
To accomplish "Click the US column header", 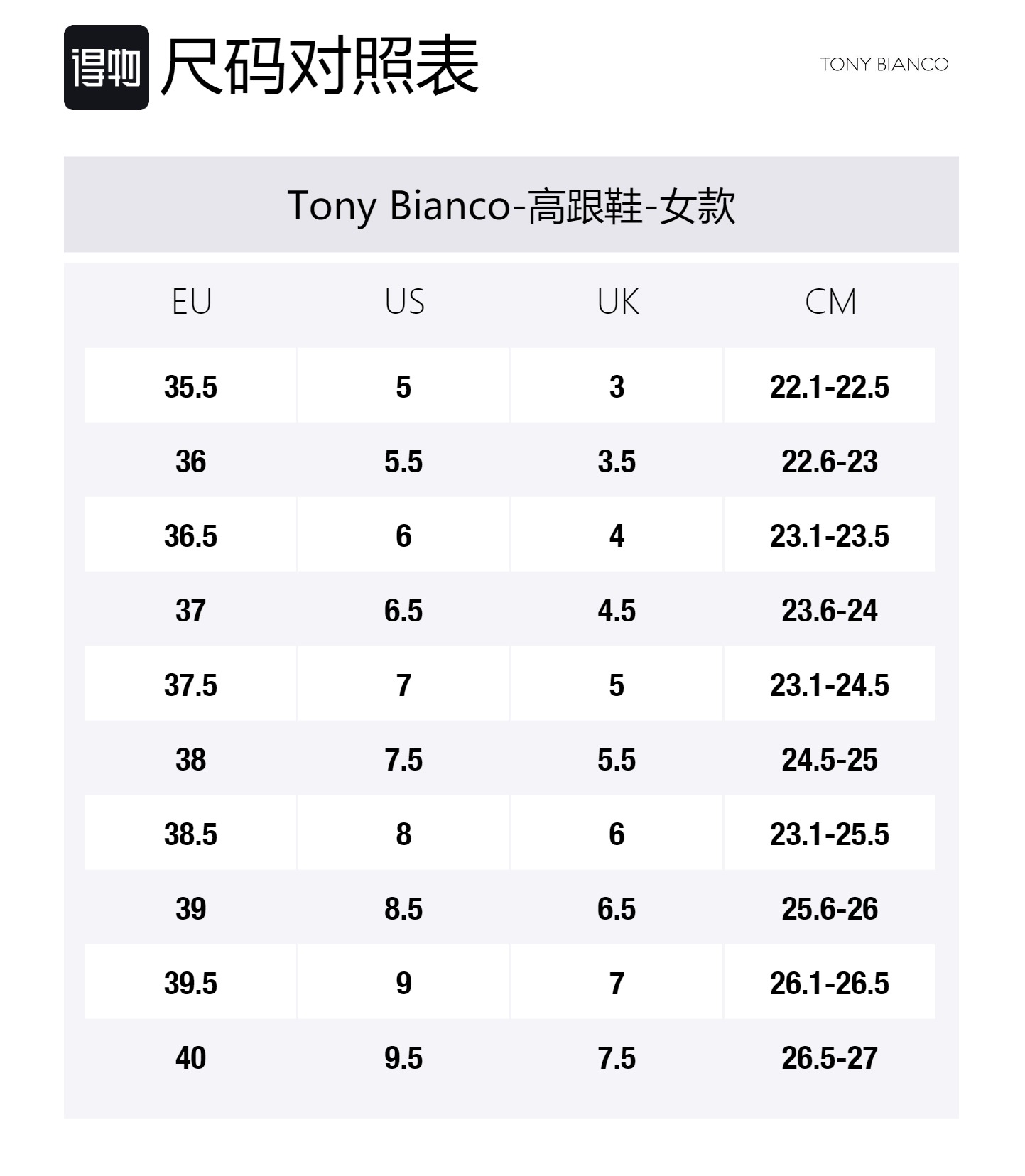I will click(404, 302).
